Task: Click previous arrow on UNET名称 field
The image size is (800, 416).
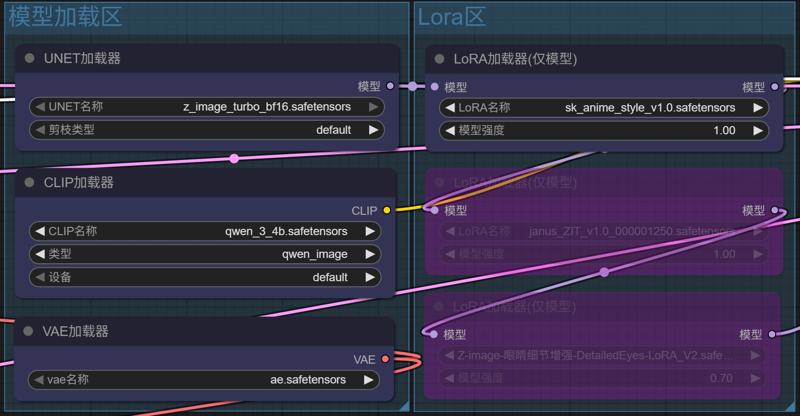Action: click(39, 107)
